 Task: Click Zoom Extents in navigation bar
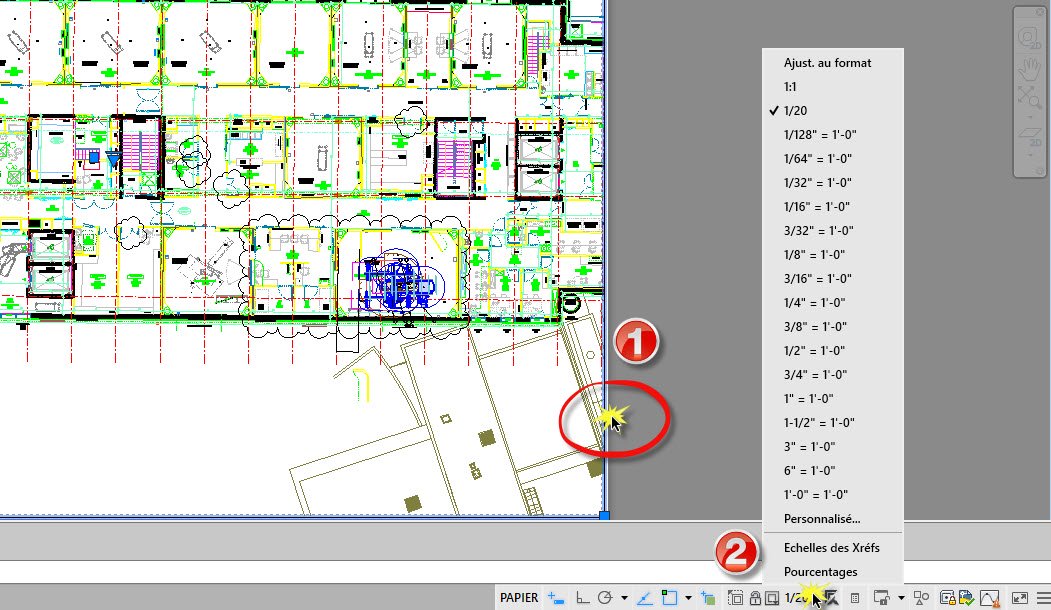click(x=1028, y=97)
